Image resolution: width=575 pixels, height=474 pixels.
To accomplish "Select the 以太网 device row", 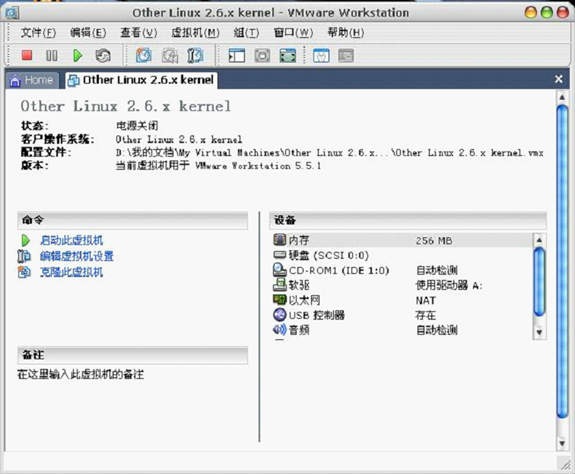I will [x=402, y=300].
